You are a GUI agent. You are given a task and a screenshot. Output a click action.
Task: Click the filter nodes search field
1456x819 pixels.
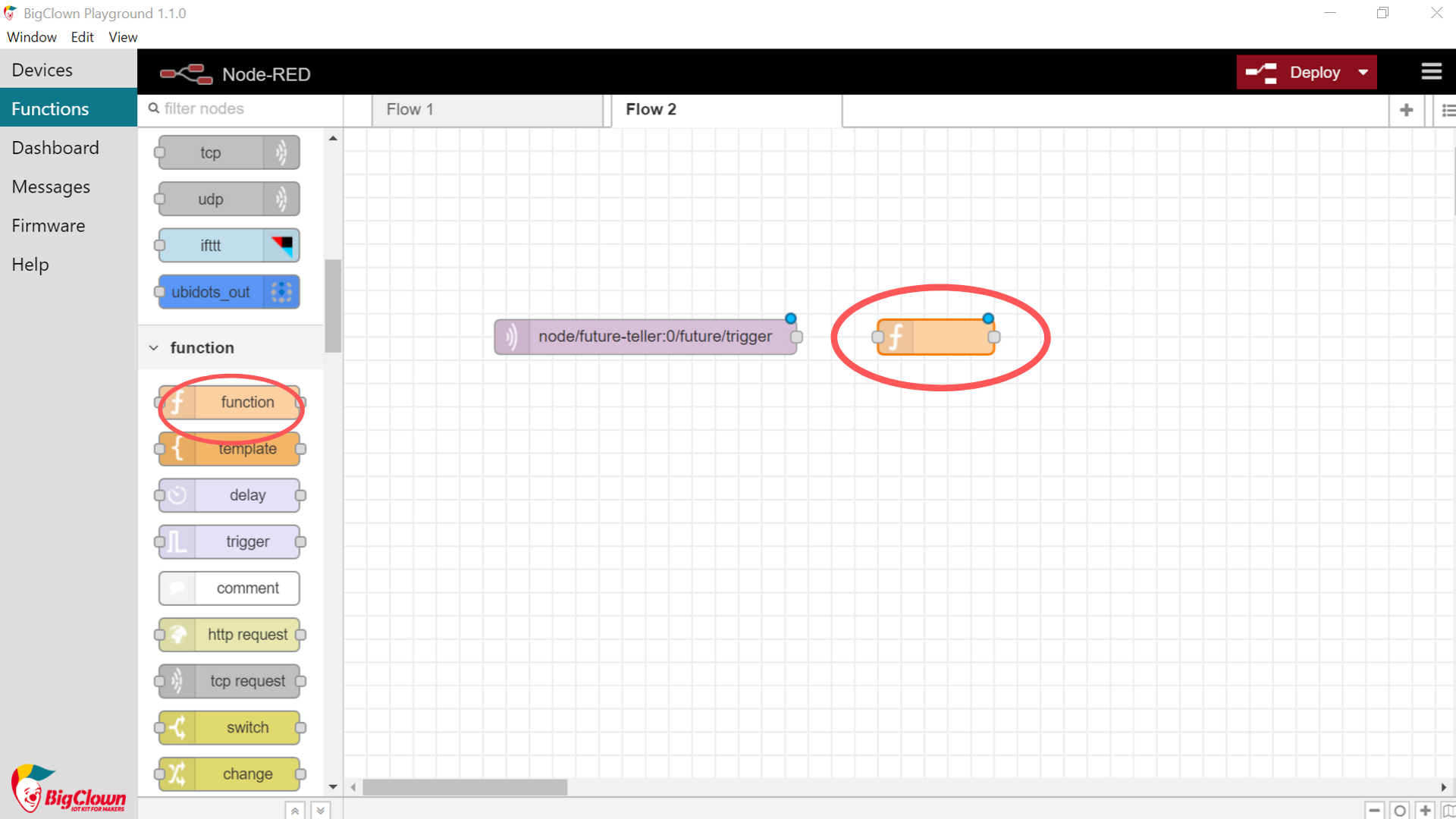tap(240, 109)
